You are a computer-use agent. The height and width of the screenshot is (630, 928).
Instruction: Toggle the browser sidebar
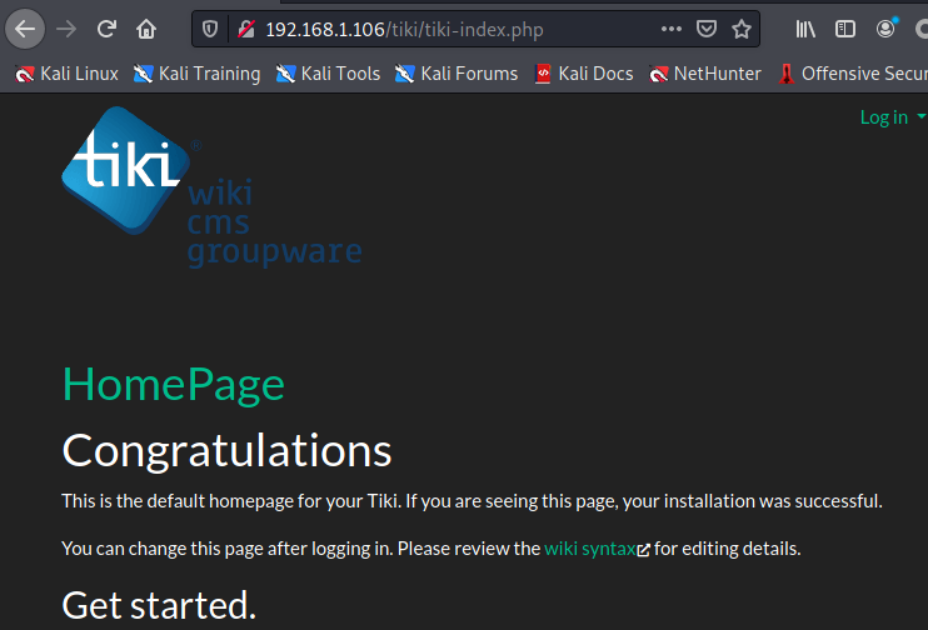[843, 29]
